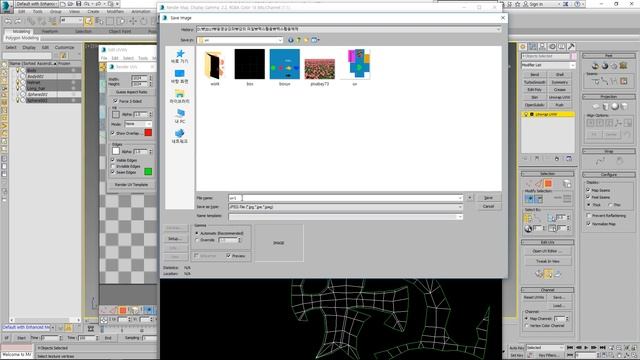Screen dimensions: 640x360
Task: Open the Desktop shortcut in Save Image sidebar
Action: (180, 77)
